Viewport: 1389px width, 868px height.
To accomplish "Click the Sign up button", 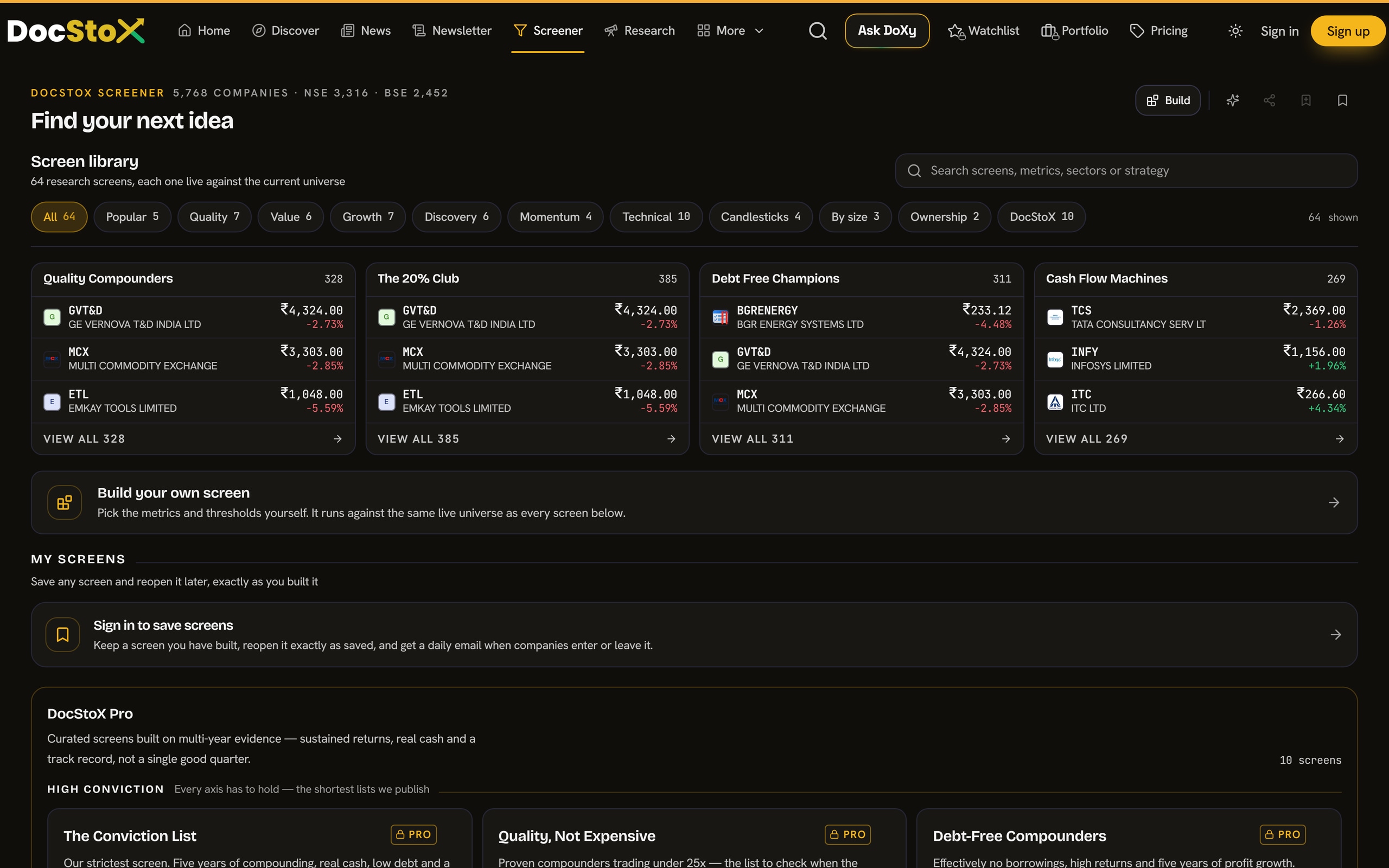I will [x=1348, y=31].
